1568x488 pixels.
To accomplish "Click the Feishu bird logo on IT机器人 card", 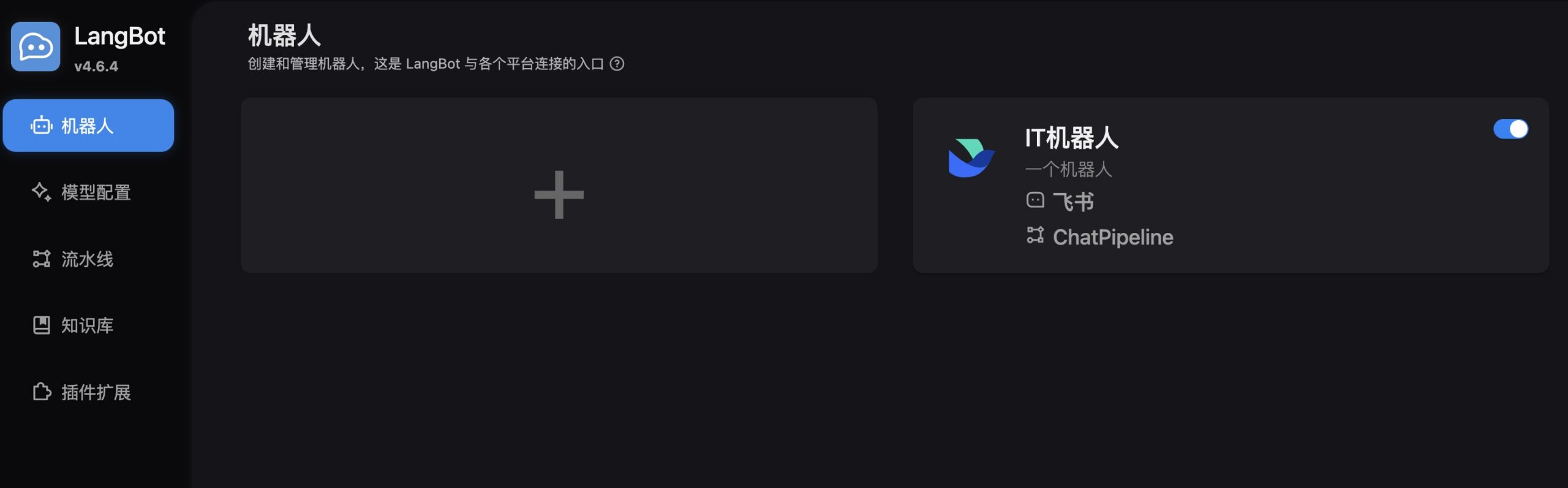I will coord(971,158).
